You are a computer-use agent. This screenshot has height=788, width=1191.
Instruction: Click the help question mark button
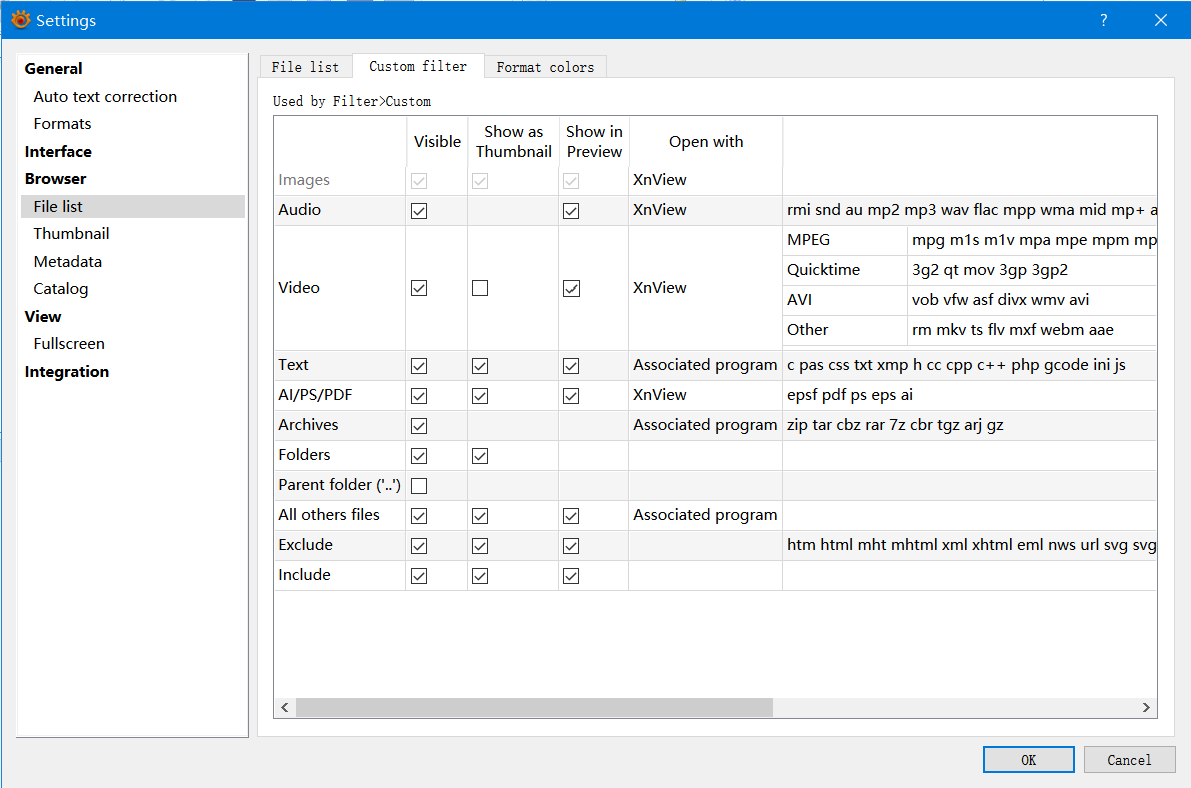1104,20
